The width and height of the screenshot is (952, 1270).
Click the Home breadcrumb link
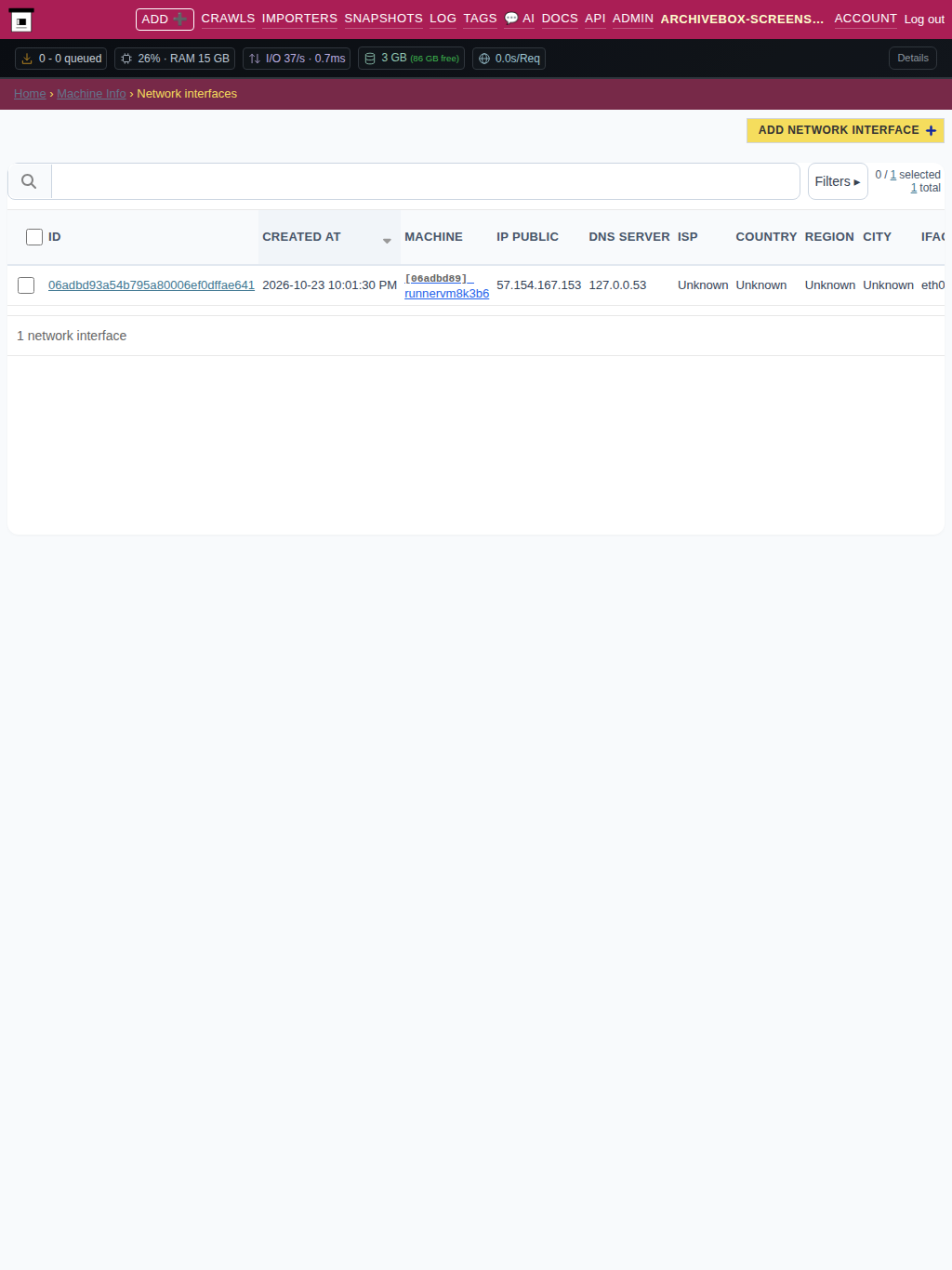30,94
